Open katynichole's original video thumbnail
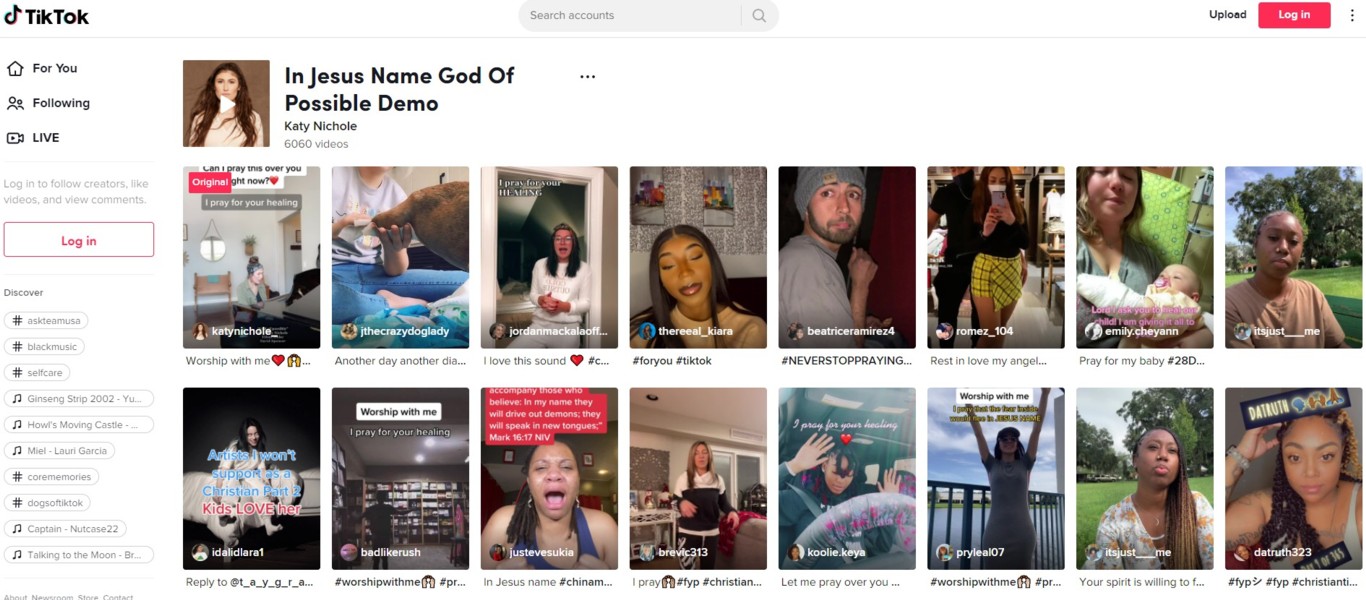Screen dimensions: 1366x600 tap(251, 257)
